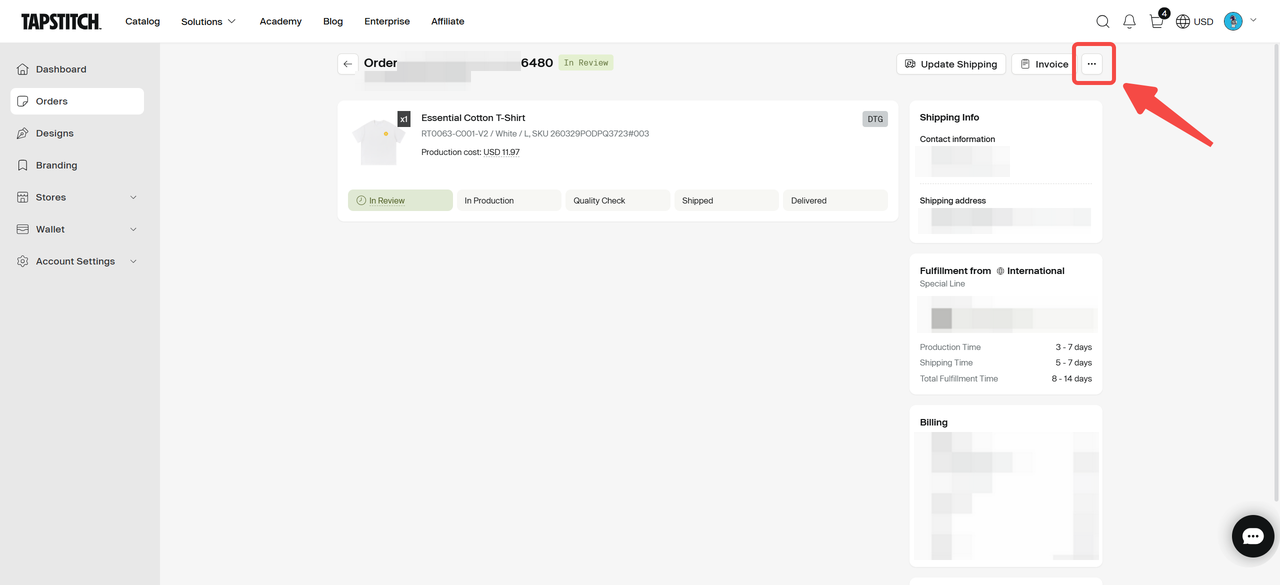Screen dimensions: 1280x585
Task: Open Branding in the sidebar
Action: pyautogui.click(x=56, y=165)
